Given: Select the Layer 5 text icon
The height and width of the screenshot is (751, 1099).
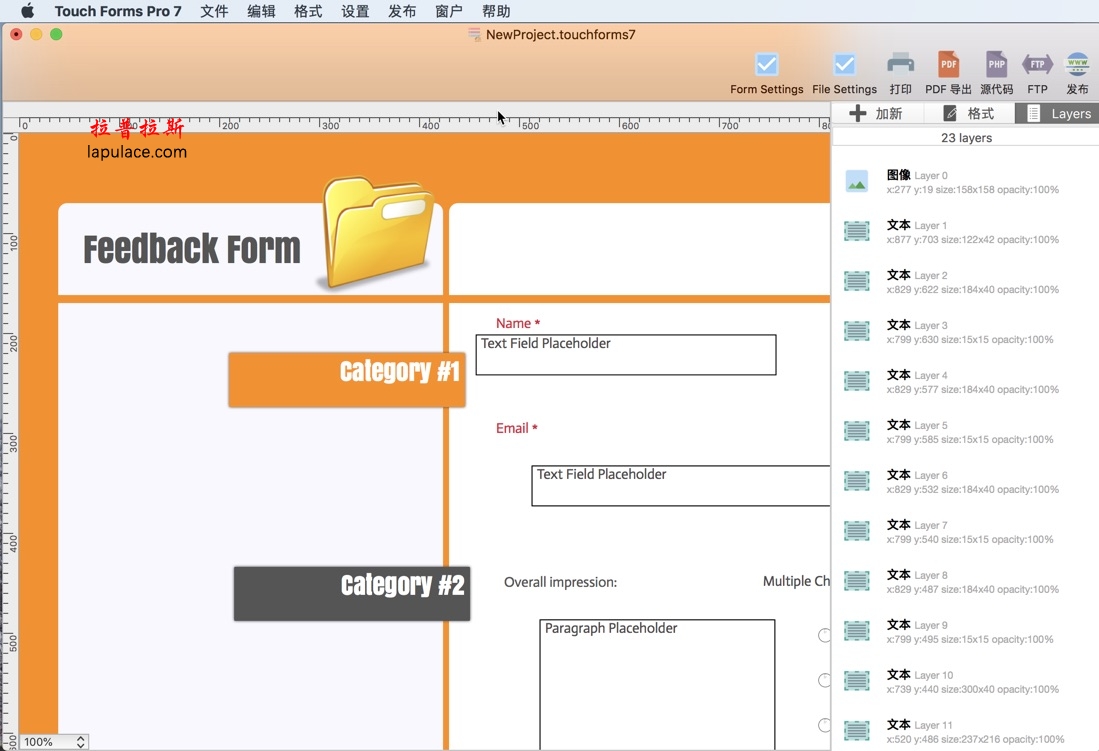Looking at the screenshot, I should pos(856,431).
